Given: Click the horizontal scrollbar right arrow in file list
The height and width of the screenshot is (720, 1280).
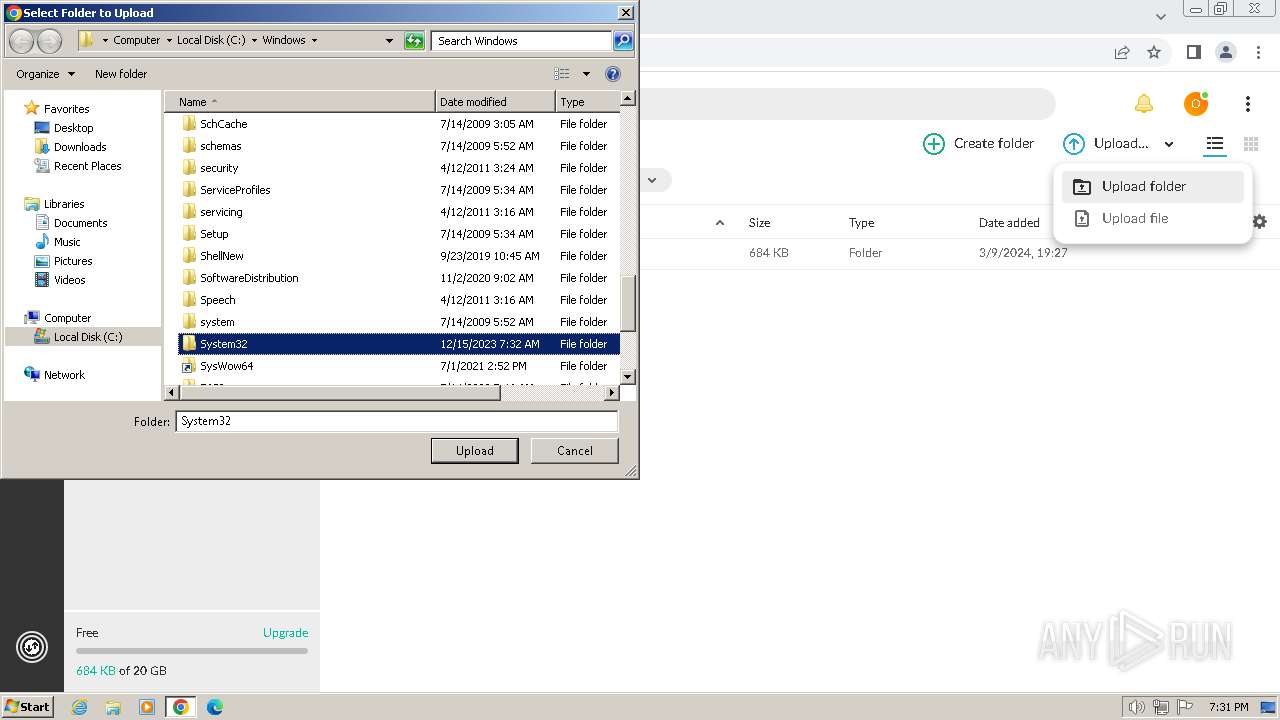Looking at the screenshot, I should tap(612, 393).
